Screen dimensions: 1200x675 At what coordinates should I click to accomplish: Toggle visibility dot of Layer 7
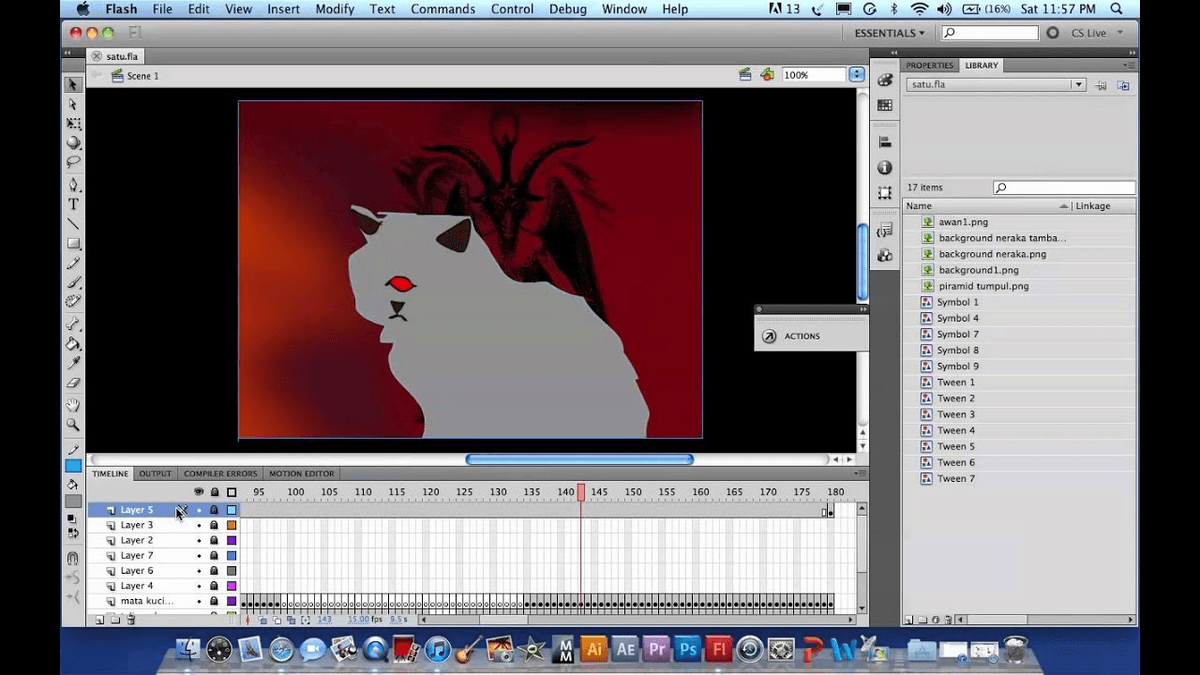tap(199, 555)
